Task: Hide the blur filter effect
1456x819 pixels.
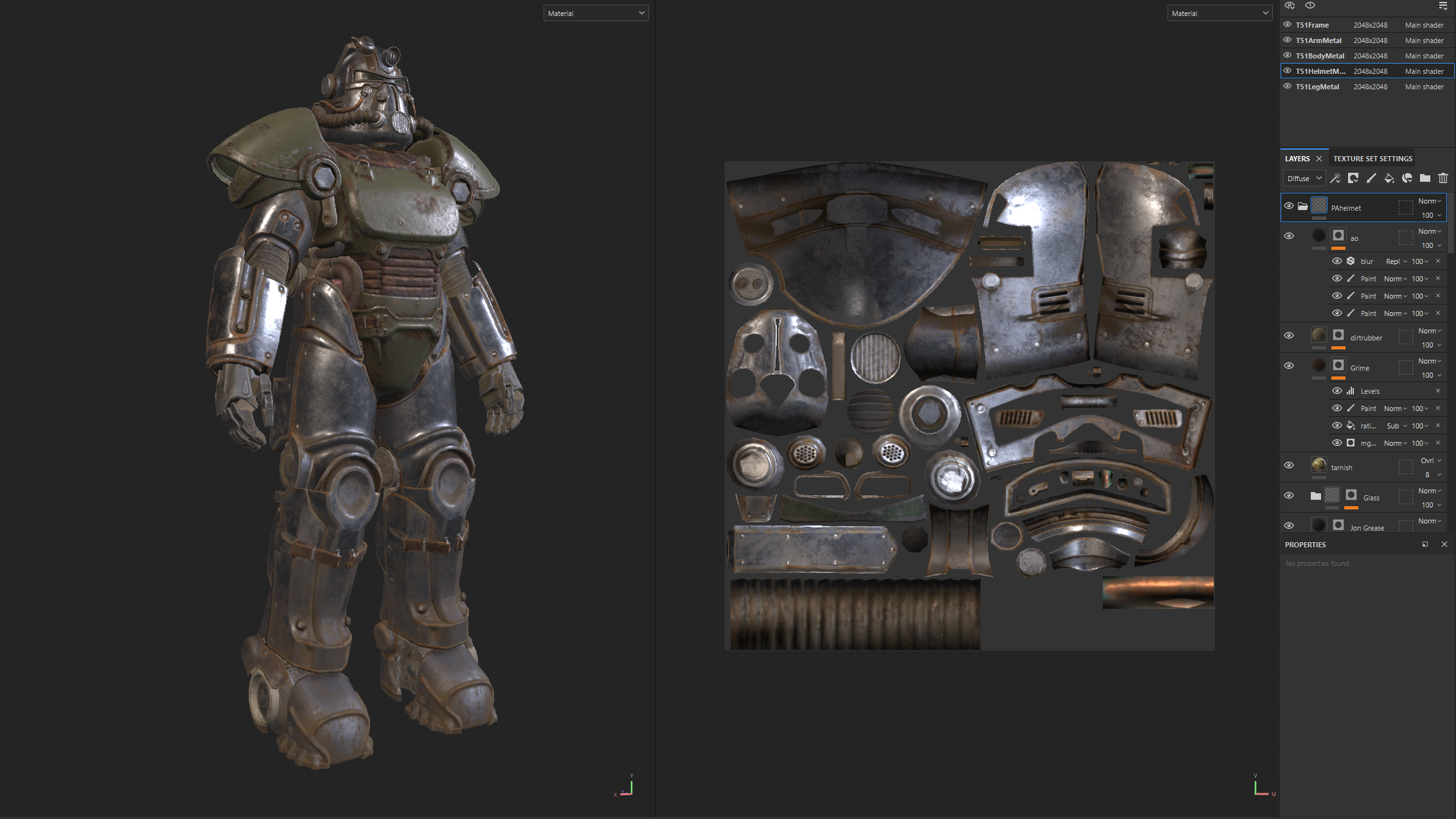Action: pos(1337,261)
